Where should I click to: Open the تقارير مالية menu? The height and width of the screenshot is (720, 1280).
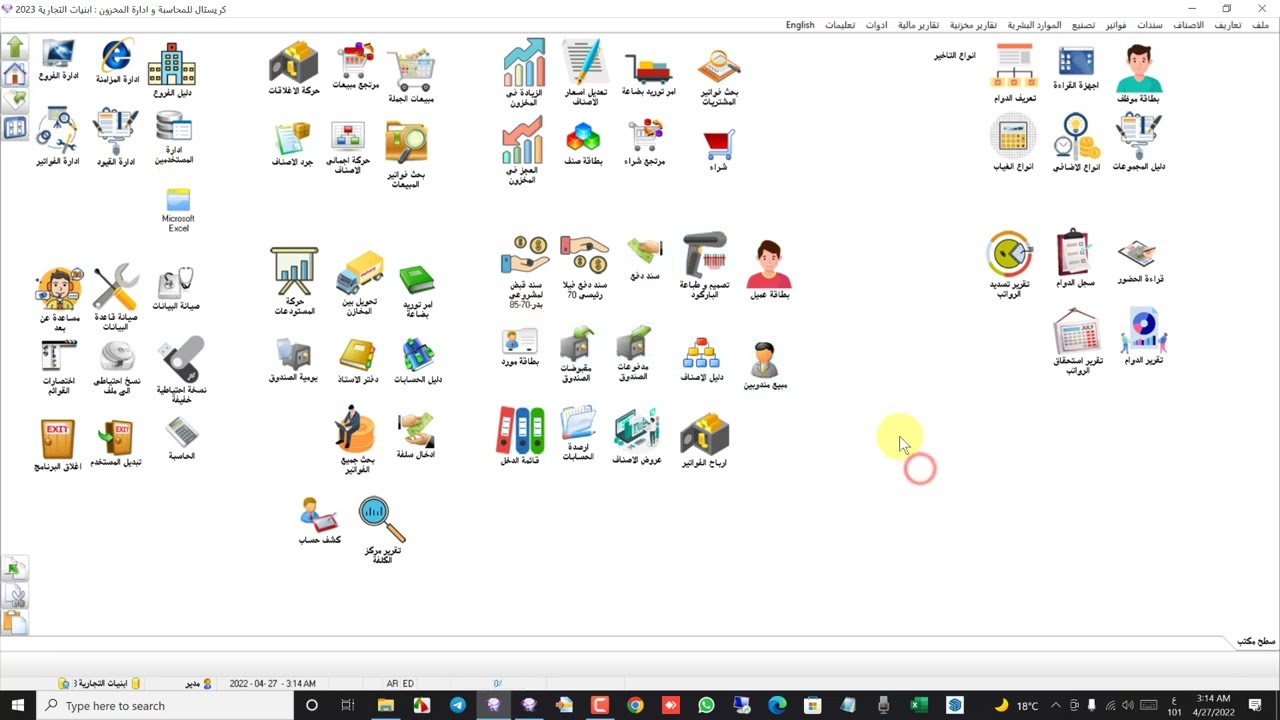pos(918,25)
